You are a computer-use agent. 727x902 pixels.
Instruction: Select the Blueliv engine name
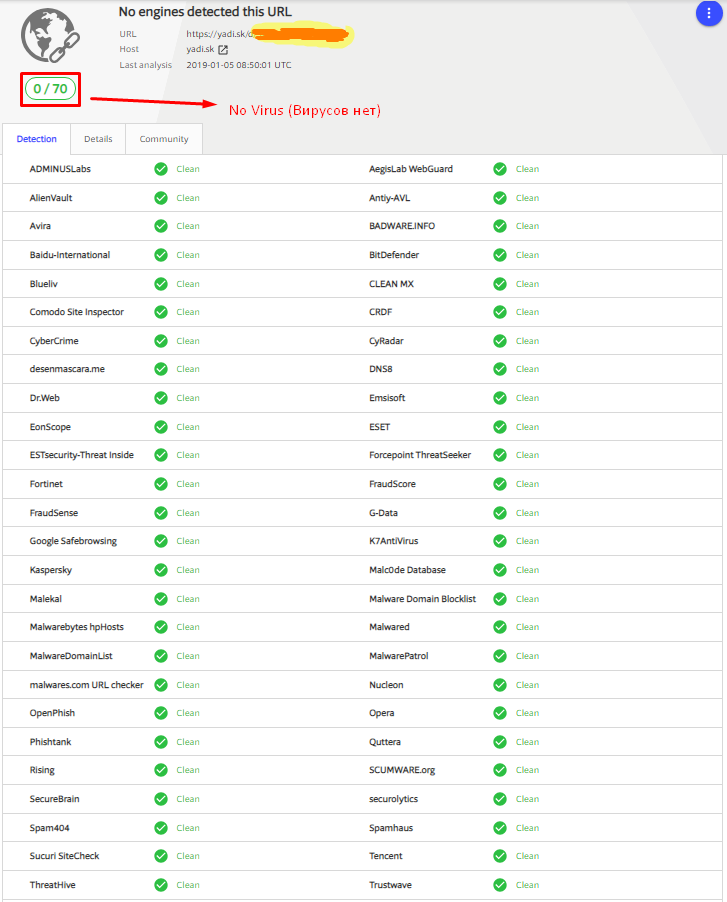pos(44,284)
